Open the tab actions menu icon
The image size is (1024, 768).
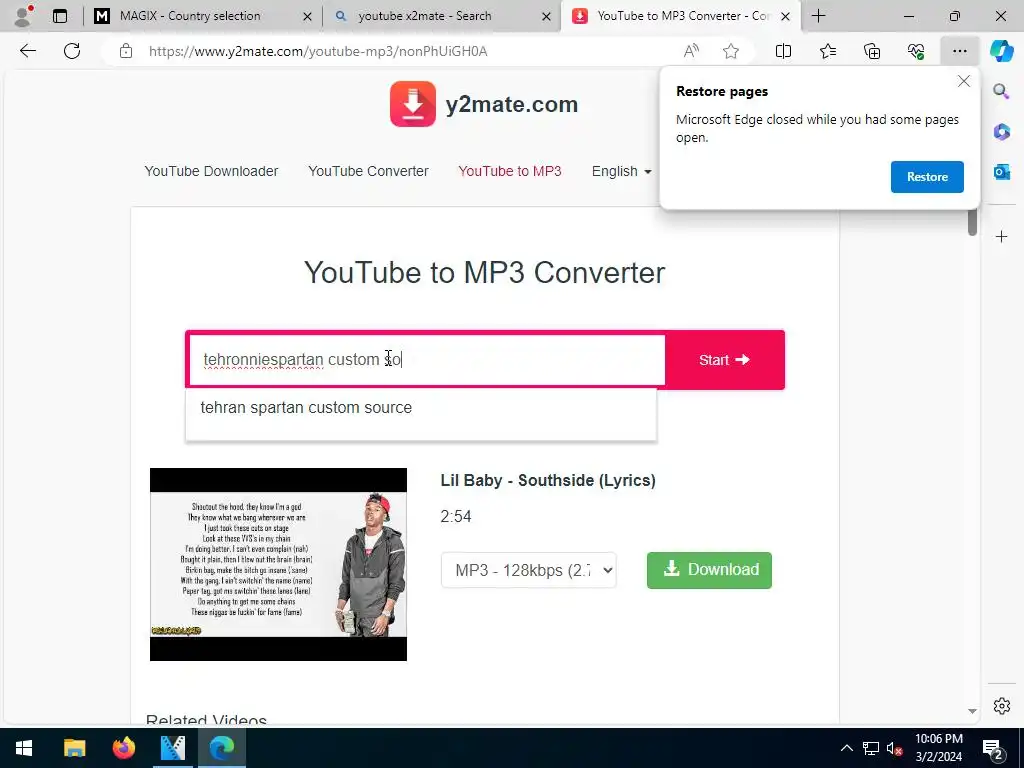[x=60, y=16]
